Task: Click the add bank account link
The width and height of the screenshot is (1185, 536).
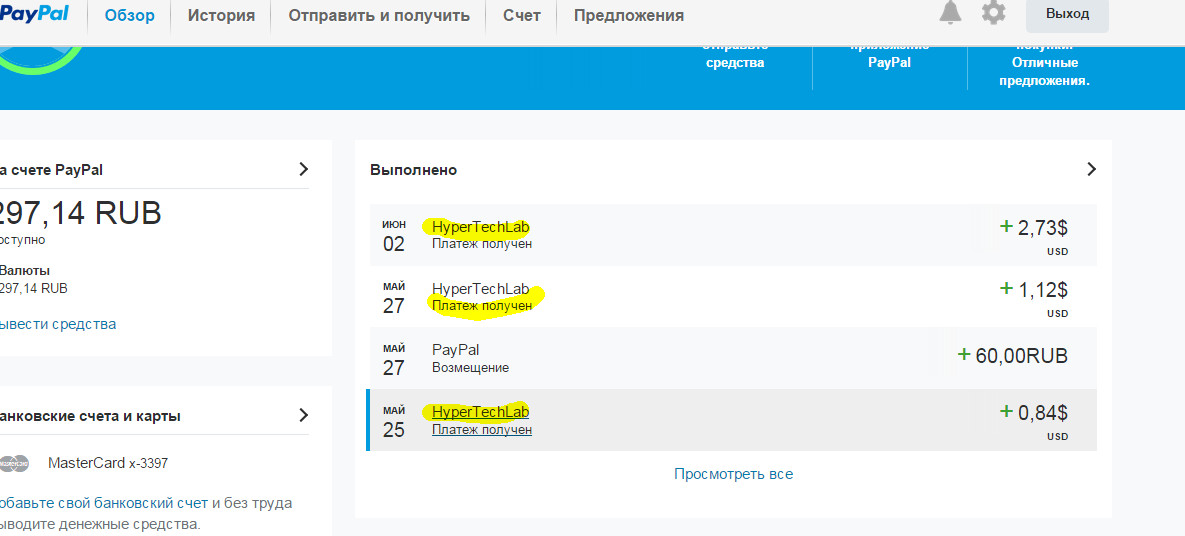Action: 104,503
